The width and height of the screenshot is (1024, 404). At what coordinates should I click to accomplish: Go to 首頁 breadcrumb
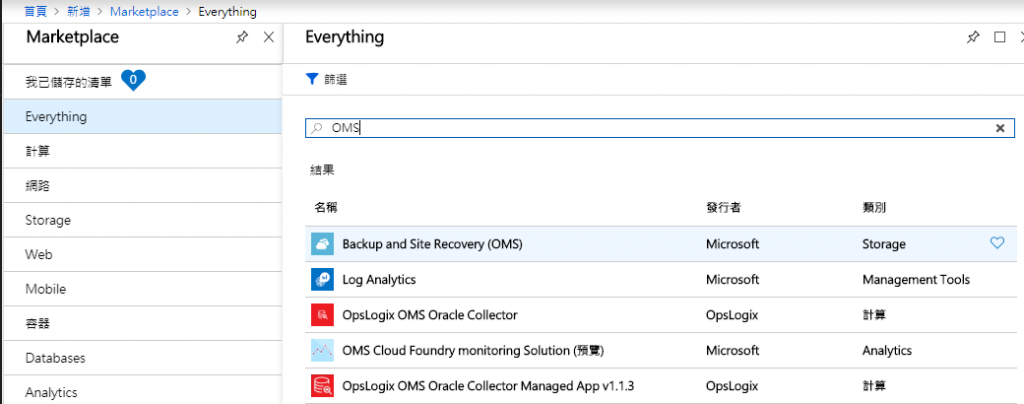(x=35, y=12)
